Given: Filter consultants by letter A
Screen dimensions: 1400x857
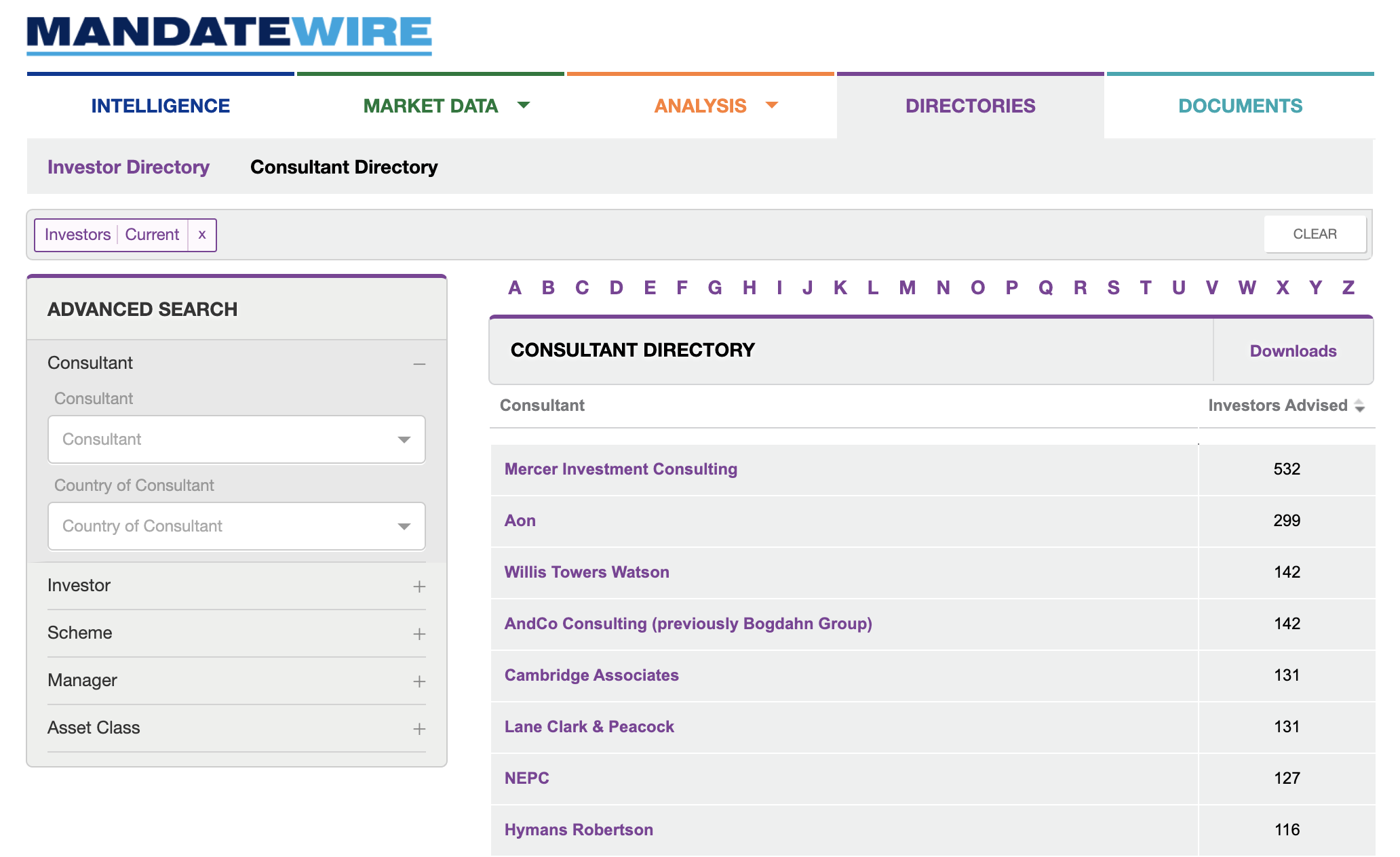Looking at the screenshot, I should click(x=515, y=287).
